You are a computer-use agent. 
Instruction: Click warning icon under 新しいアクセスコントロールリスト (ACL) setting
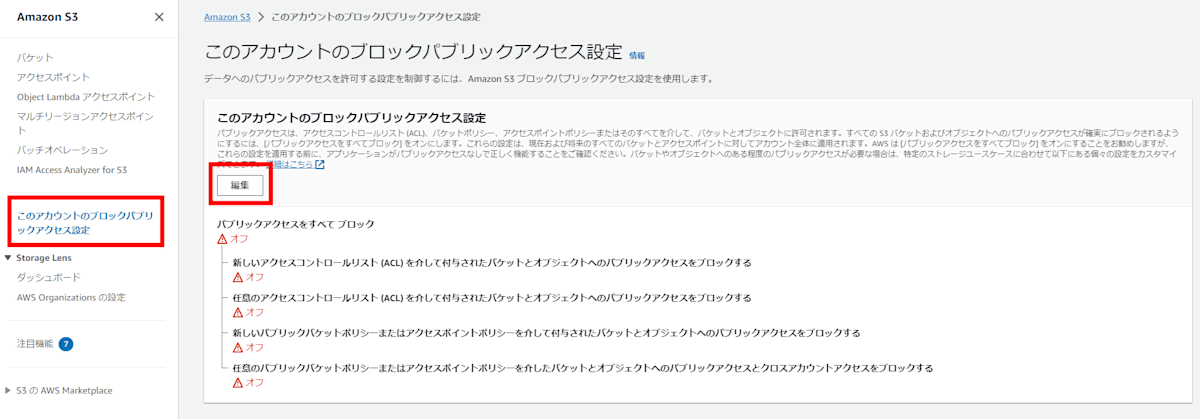(x=238, y=277)
